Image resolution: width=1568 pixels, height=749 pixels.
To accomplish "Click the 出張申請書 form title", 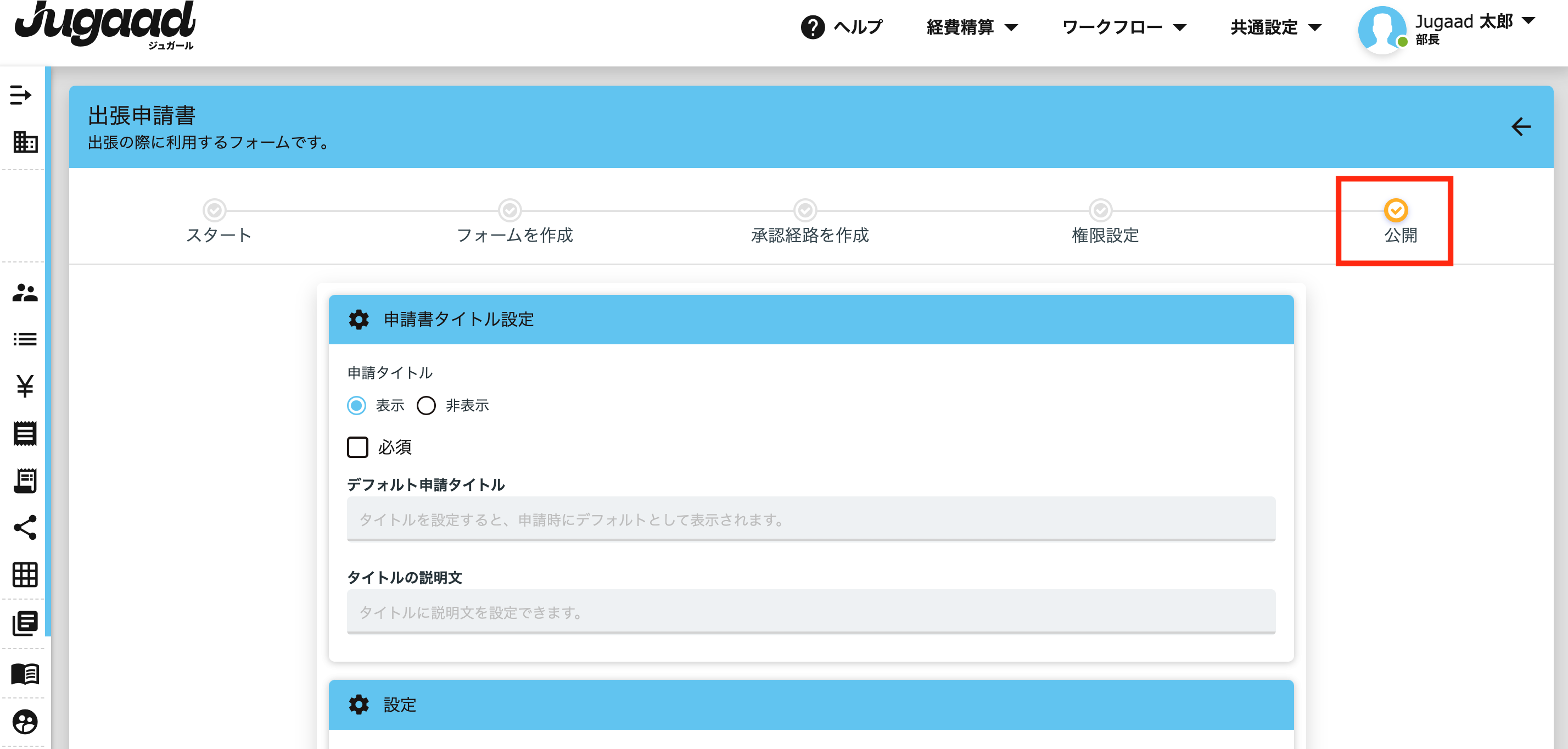I will point(141,115).
